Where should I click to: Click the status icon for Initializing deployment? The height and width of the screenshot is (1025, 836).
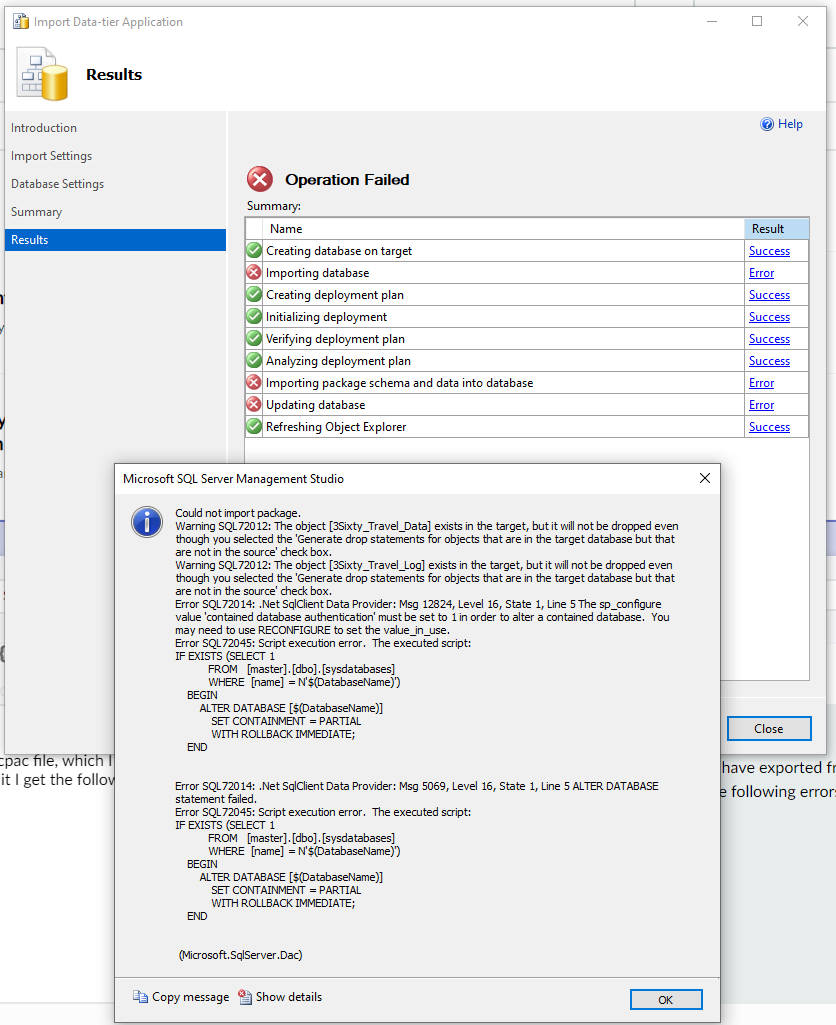click(254, 316)
